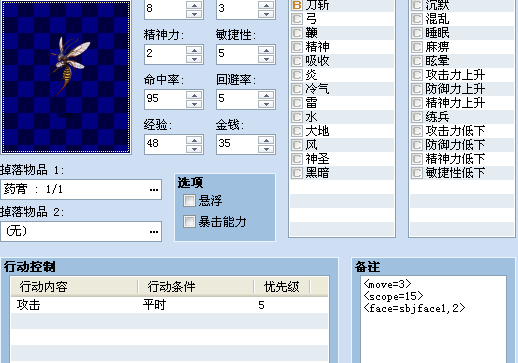The width and height of the screenshot is (518, 363).
Task: Toggle the 雷 element efficiency box
Action: pyautogui.click(x=297, y=103)
